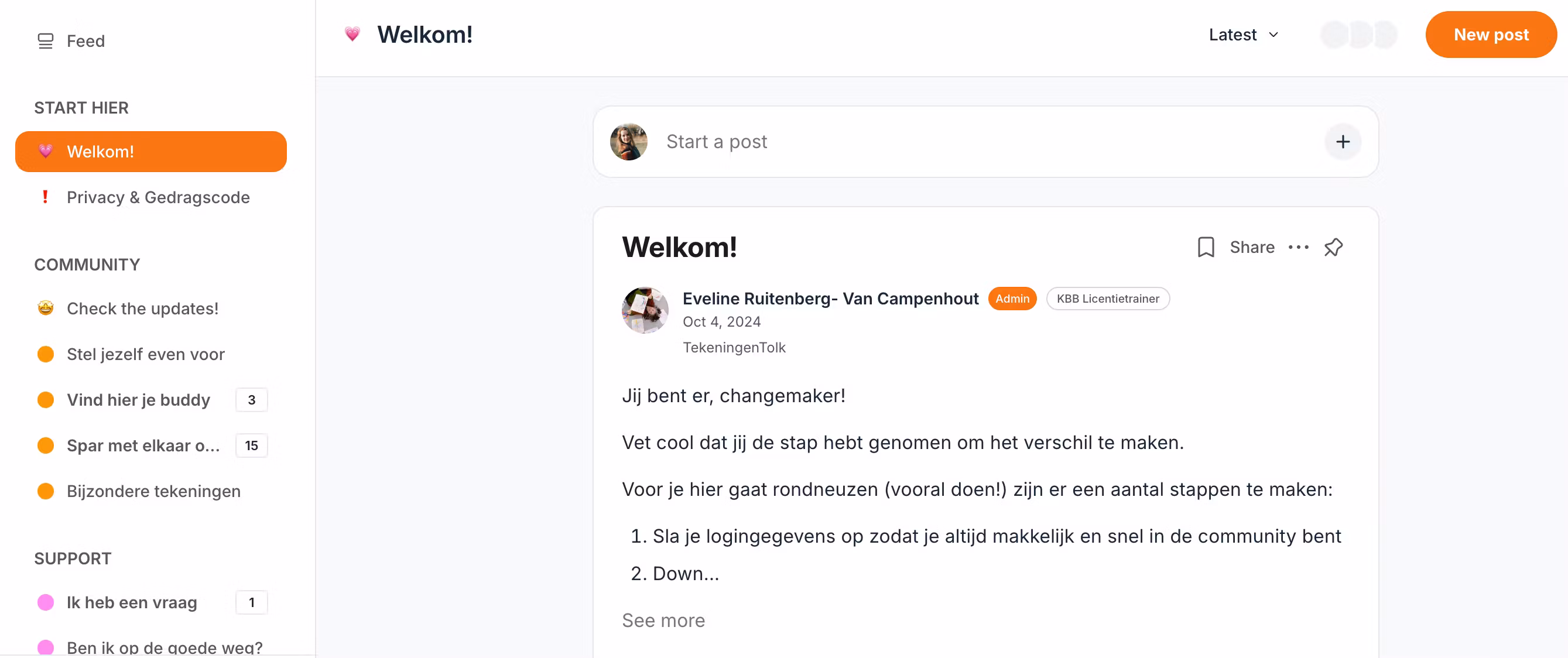The height and width of the screenshot is (658, 1568).
Task: Click the orange dot beside Bijzondere tekeningen
Action: click(46, 491)
